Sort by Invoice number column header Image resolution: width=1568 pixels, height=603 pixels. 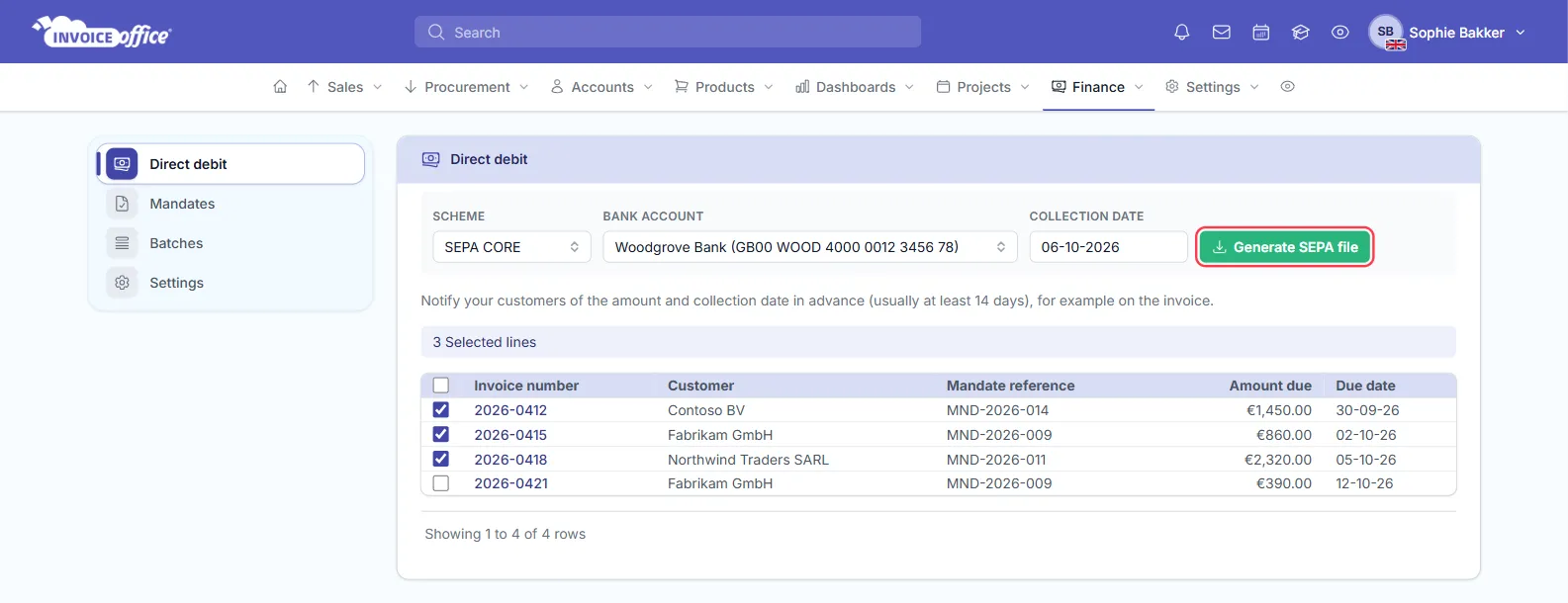(x=526, y=386)
